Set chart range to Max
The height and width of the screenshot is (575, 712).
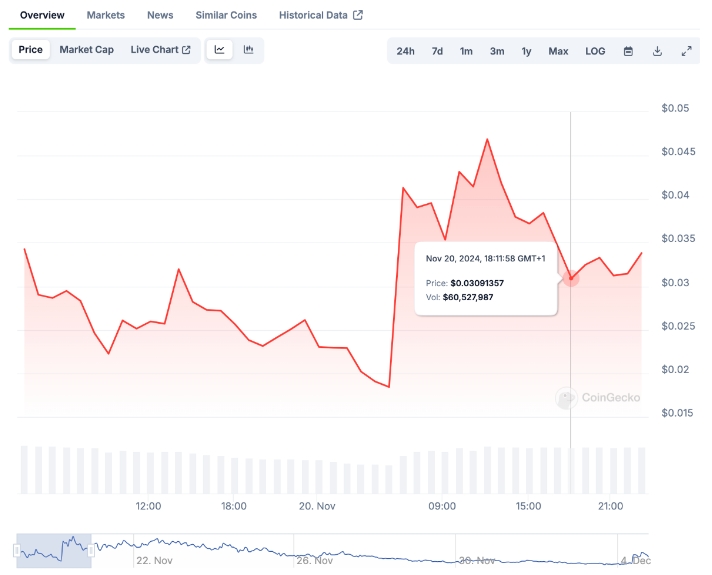(x=558, y=51)
